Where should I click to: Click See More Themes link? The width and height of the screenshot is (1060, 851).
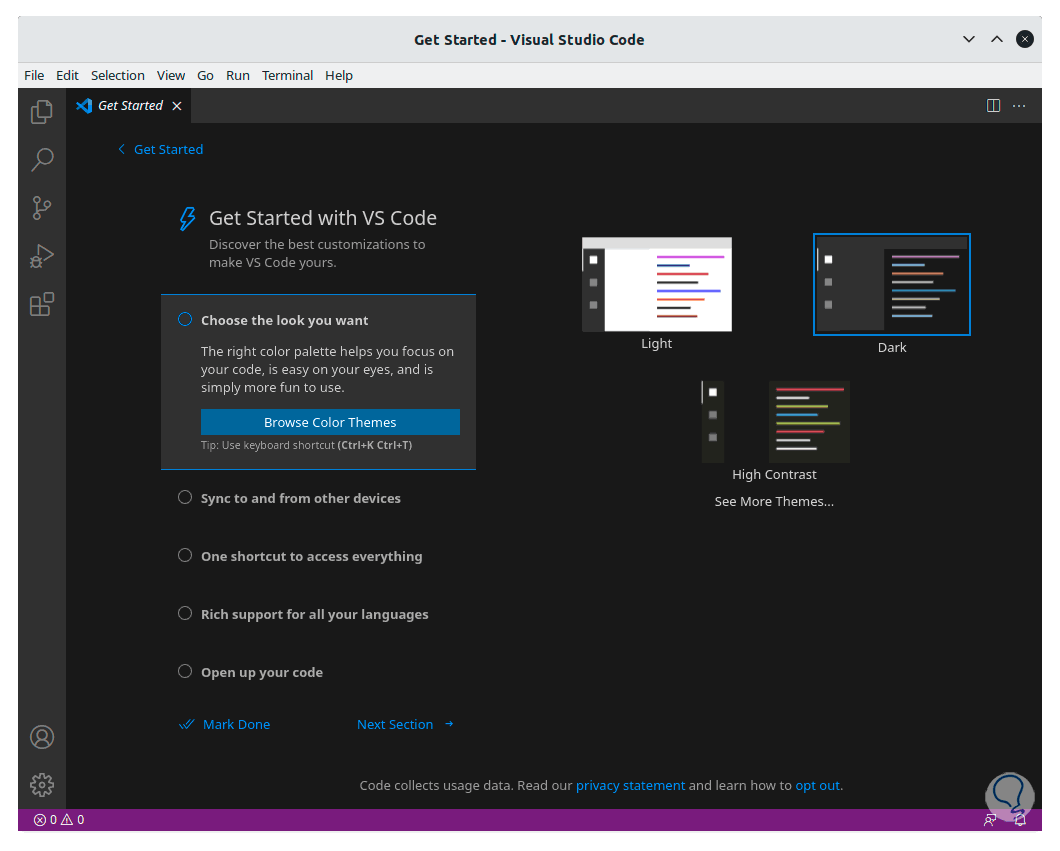[x=774, y=502]
